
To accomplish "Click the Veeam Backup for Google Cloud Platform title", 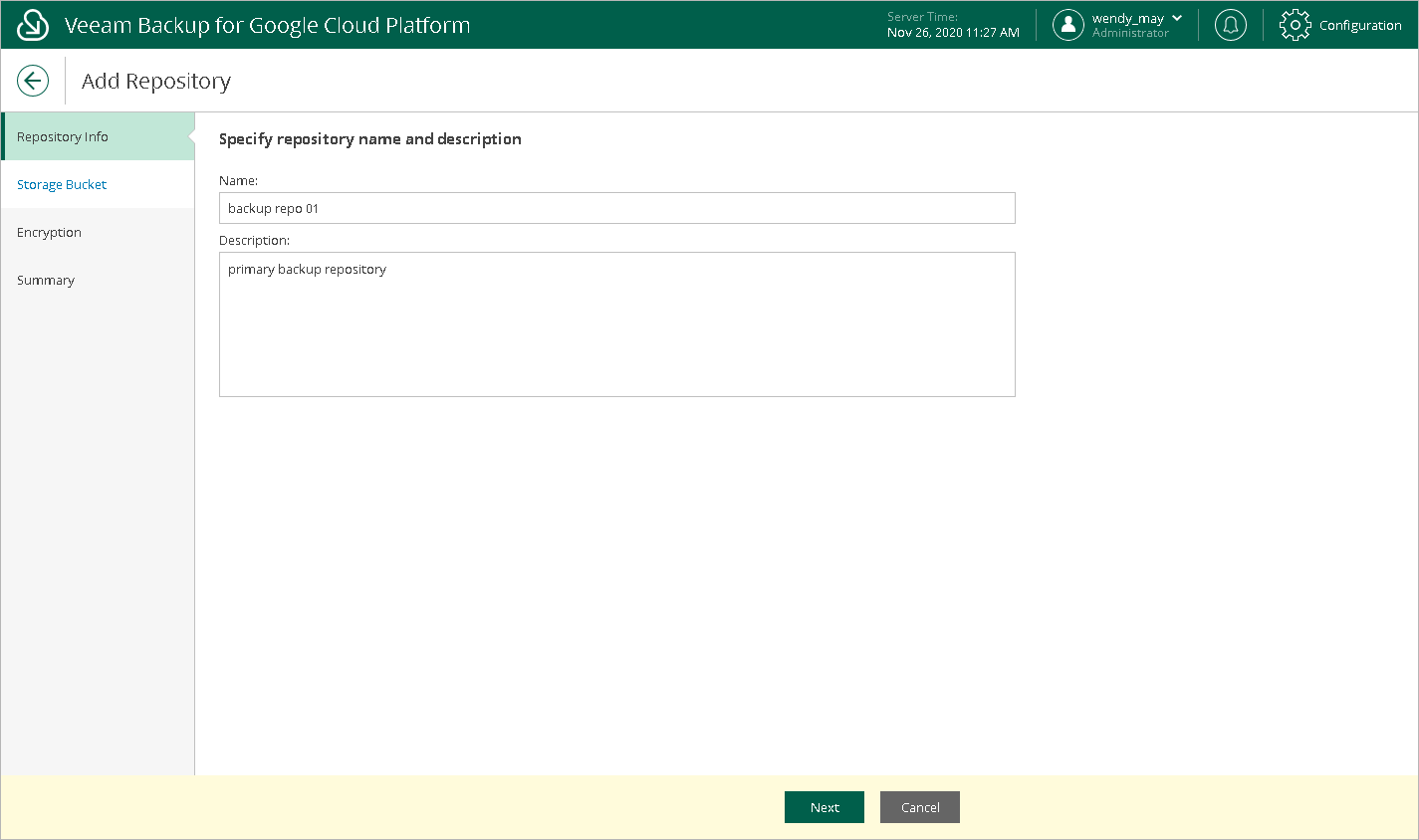I will 267,25.
